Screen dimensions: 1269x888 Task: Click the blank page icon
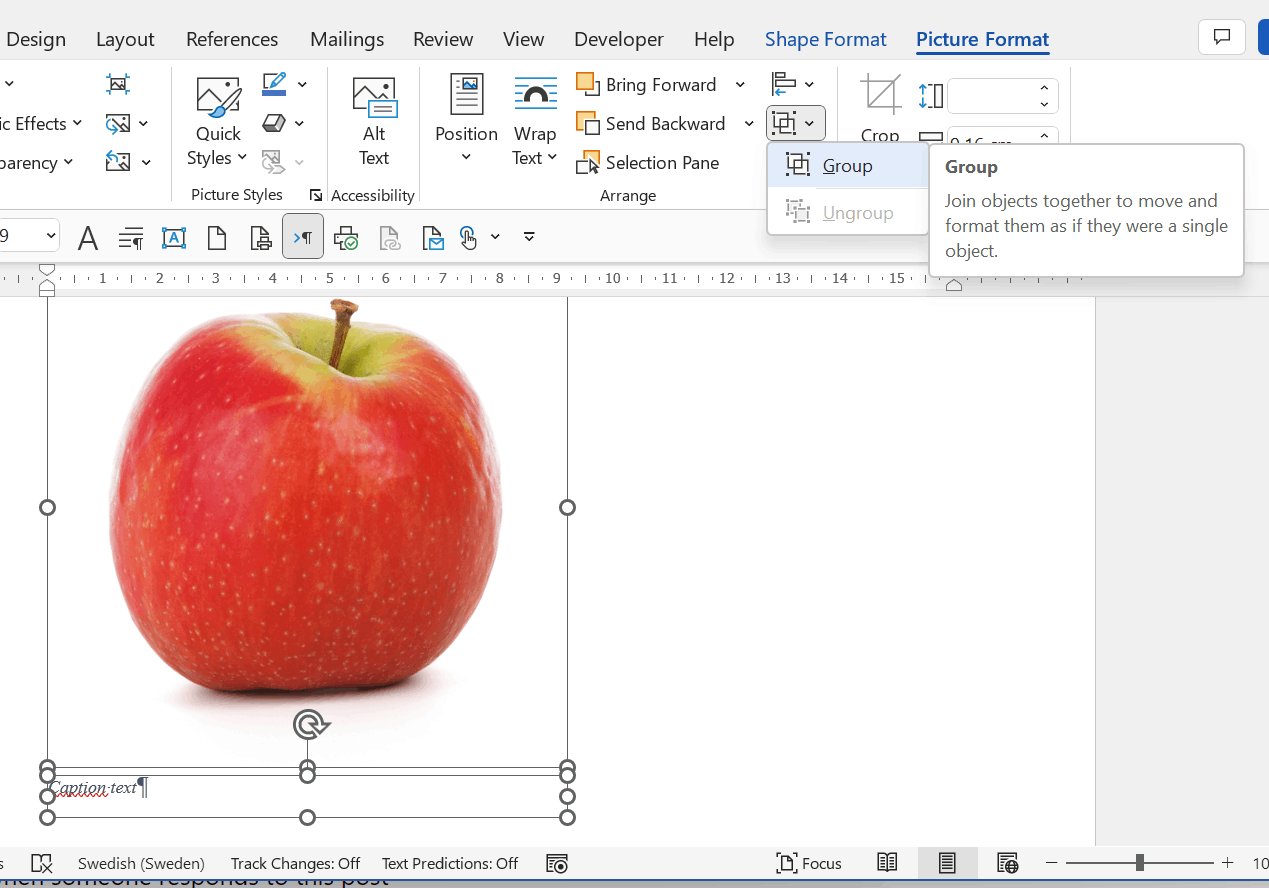point(217,238)
